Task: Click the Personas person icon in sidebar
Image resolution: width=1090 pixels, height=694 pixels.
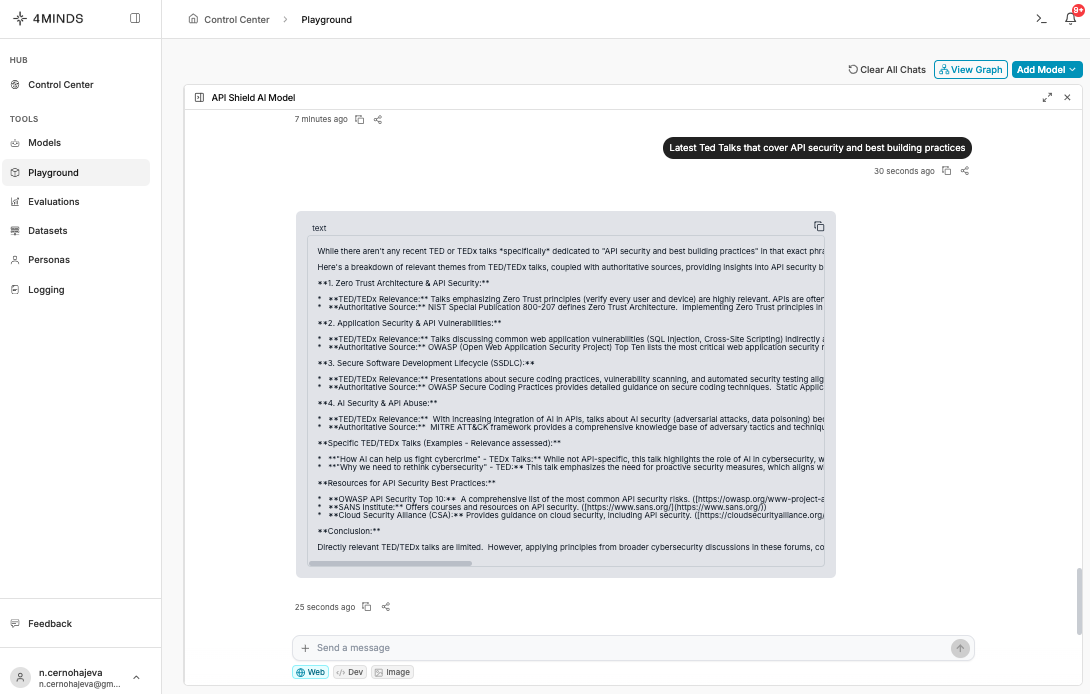Action: [15, 260]
